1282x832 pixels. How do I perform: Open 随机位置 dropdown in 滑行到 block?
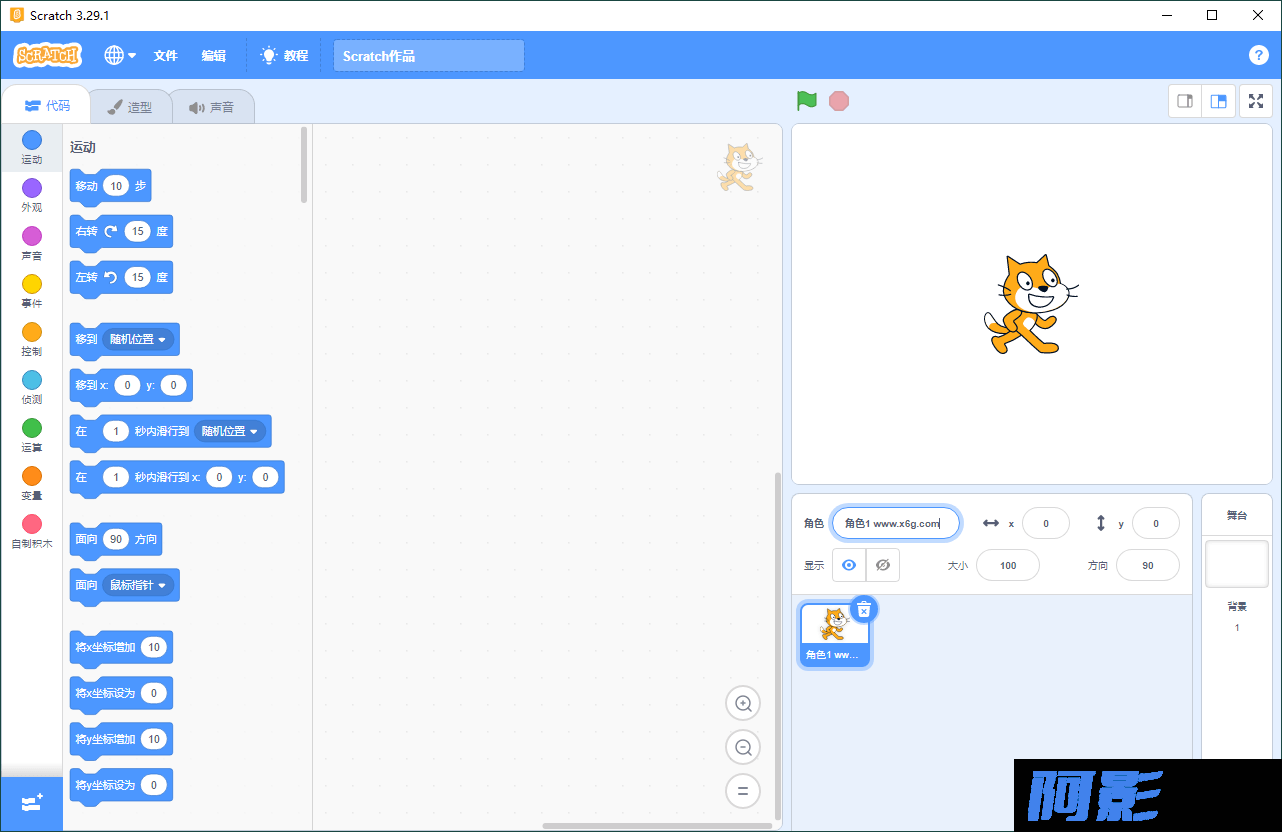pyautogui.click(x=230, y=431)
